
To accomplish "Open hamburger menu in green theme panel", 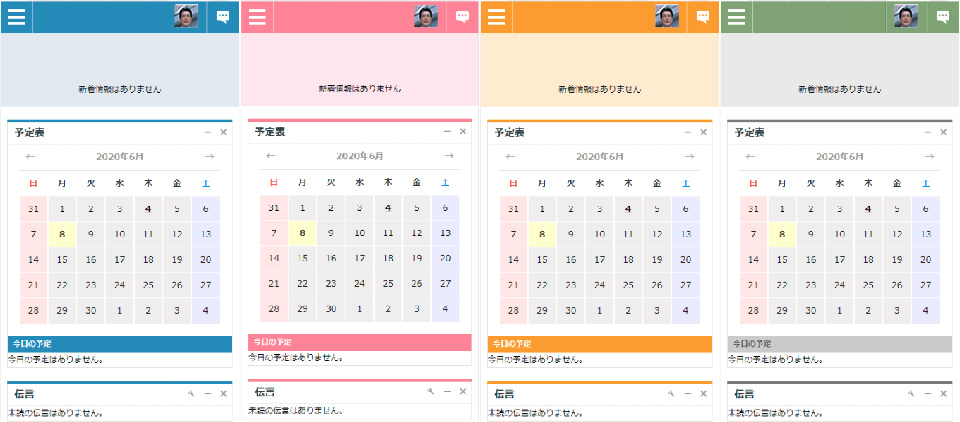I will click(x=737, y=17).
